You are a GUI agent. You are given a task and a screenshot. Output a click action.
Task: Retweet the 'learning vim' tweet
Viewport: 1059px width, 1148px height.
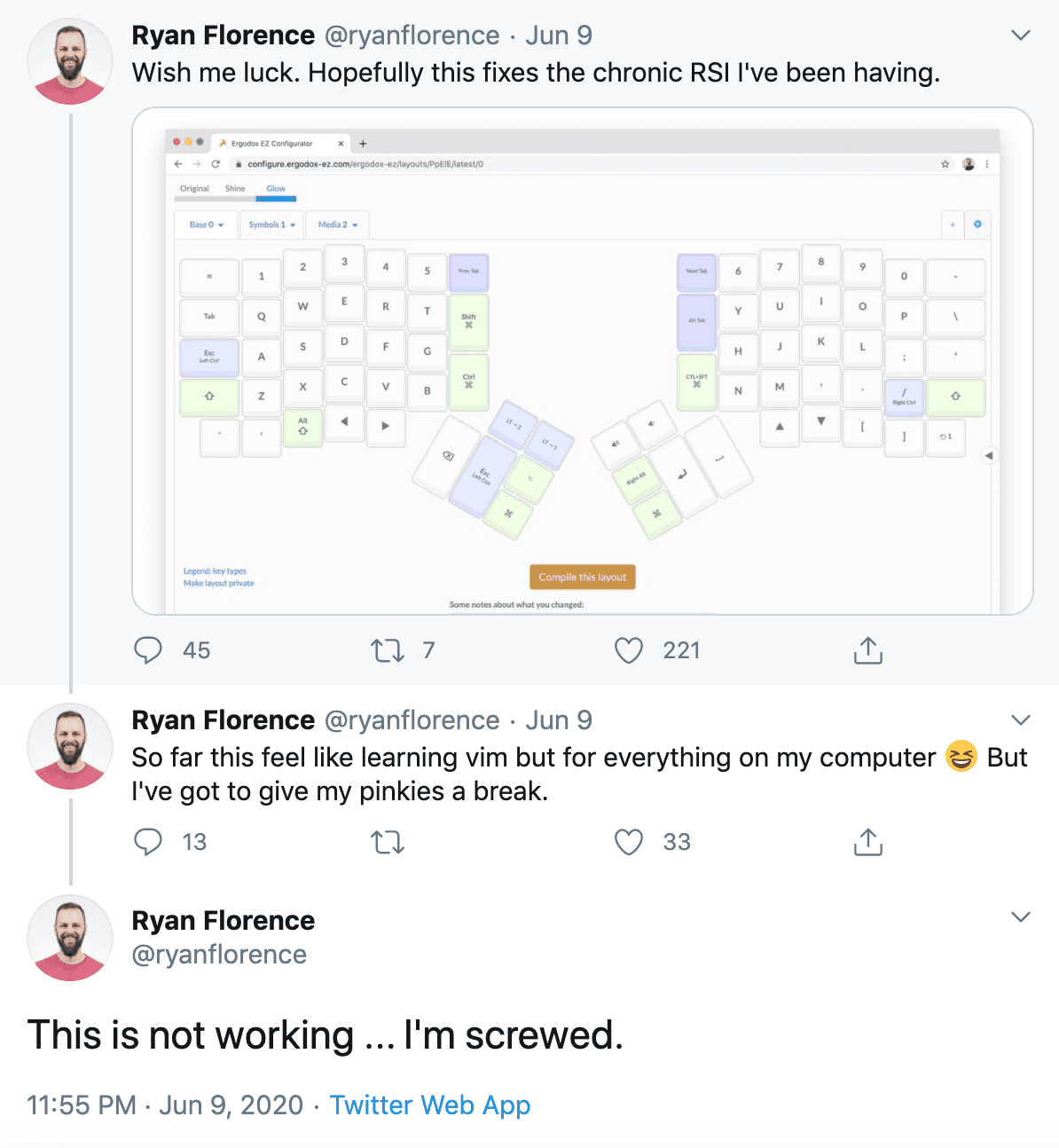click(x=388, y=842)
